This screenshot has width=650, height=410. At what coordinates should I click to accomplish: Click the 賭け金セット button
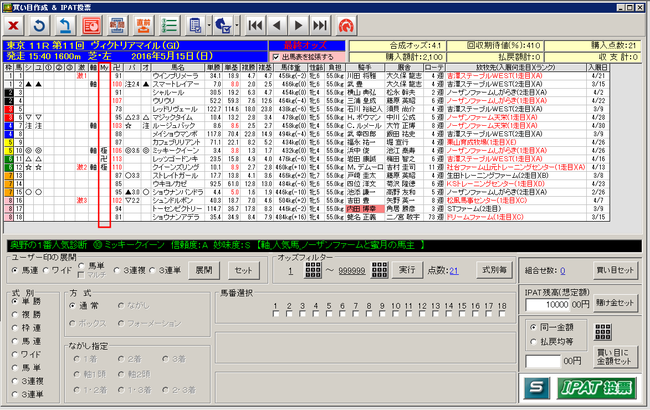(615, 303)
